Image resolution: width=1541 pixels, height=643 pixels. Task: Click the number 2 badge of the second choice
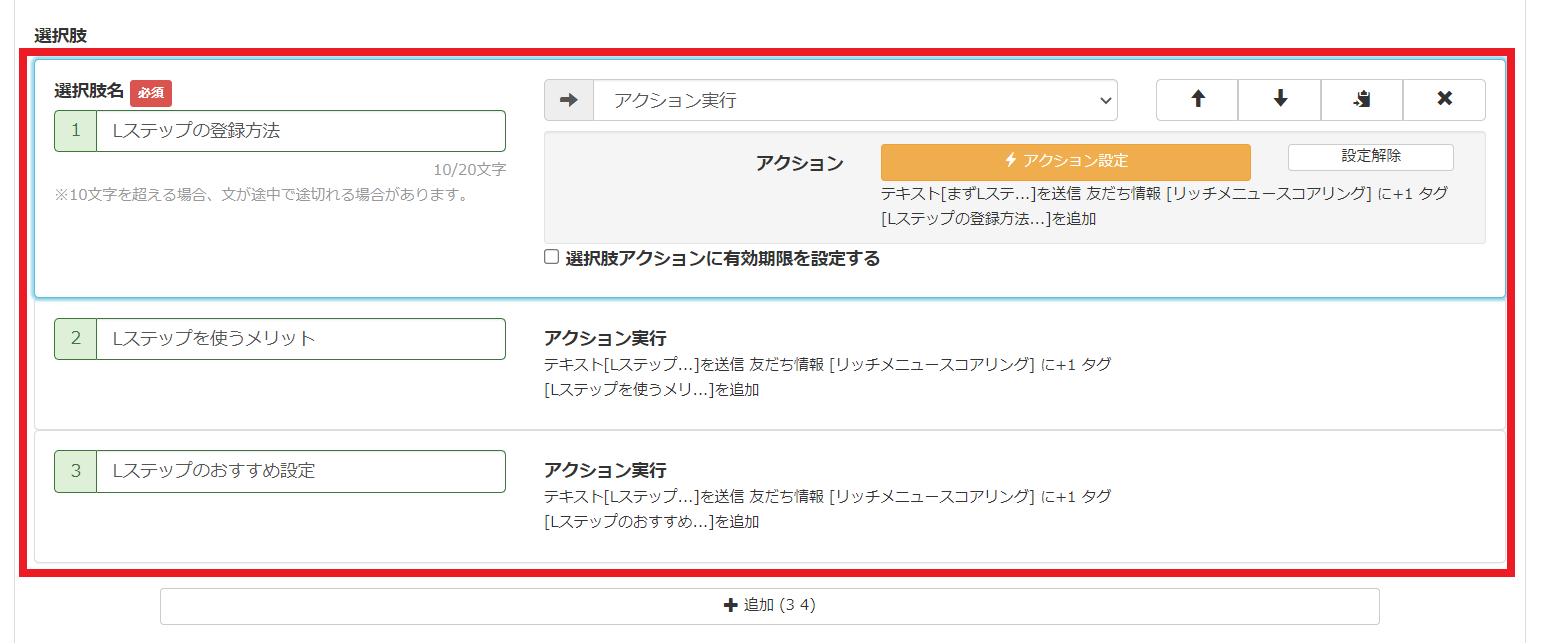coord(76,339)
